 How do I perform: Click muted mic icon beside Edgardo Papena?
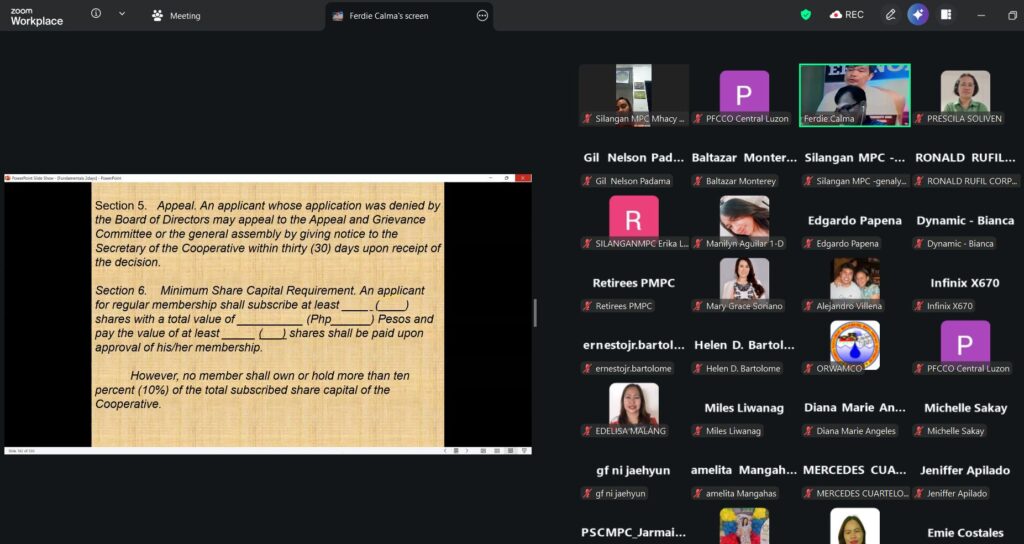point(808,244)
